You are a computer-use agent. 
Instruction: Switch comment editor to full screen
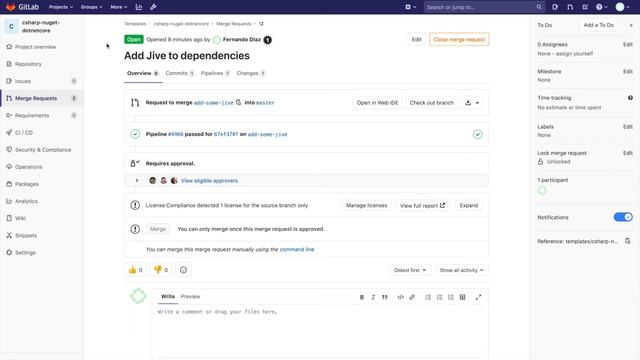click(478, 297)
